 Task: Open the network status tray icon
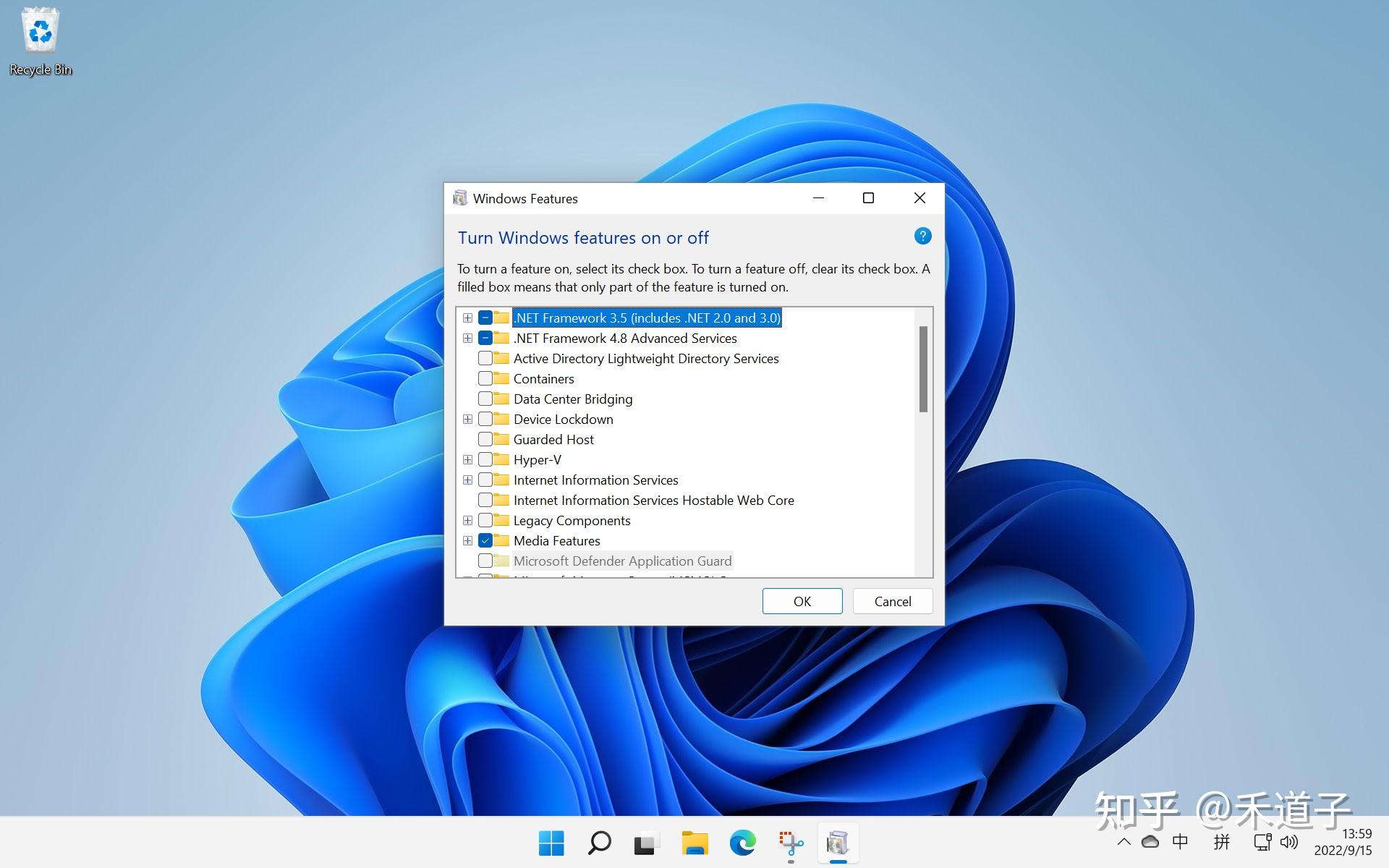click(1262, 842)
